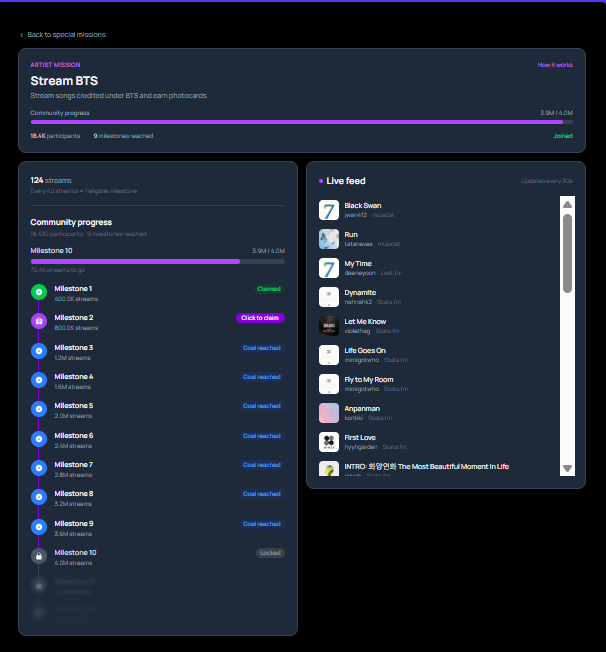606x652 pixels.
Task: Click the Claimed badge on Milestone 1
Action: pos(269,289)
